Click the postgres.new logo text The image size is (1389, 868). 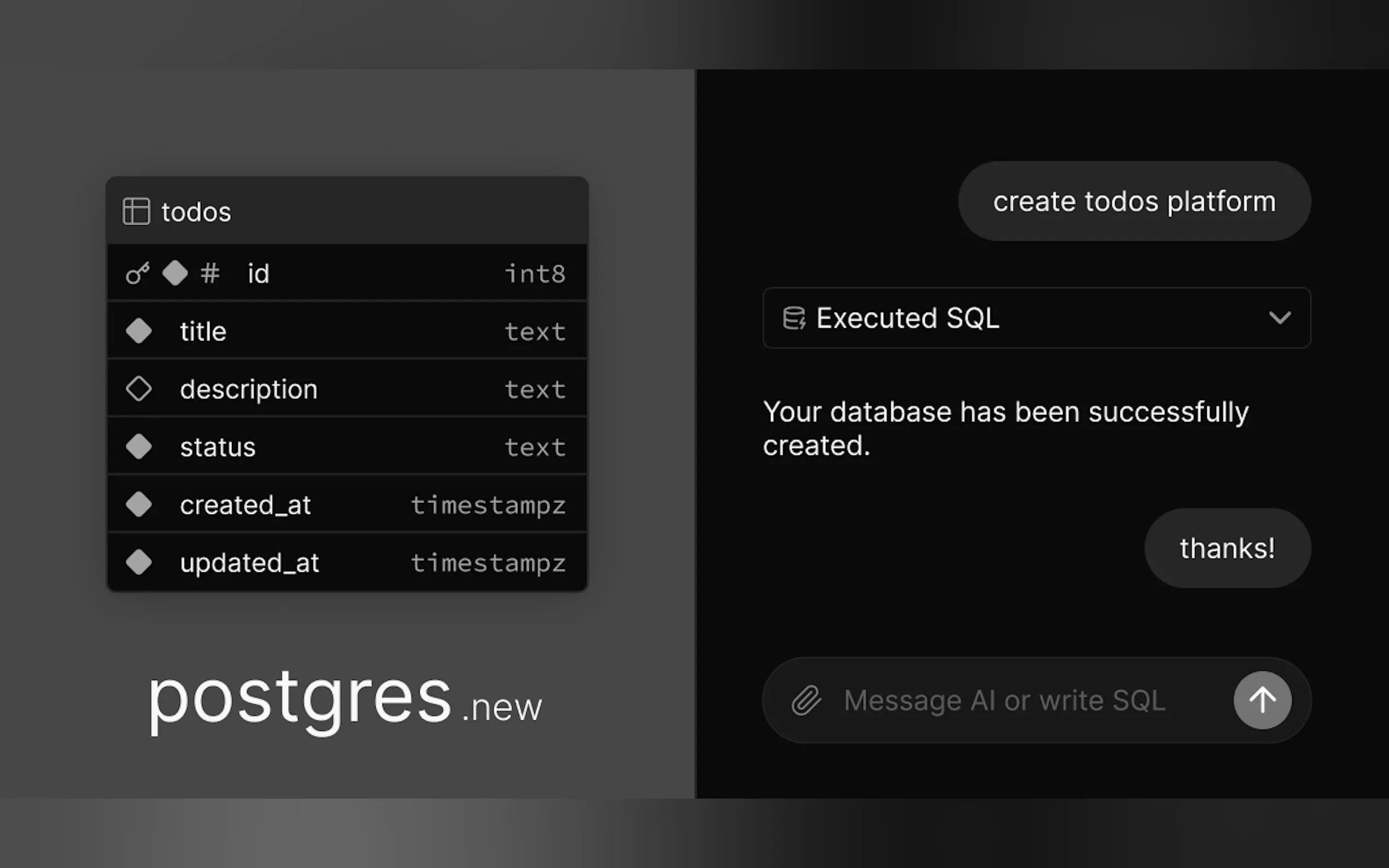coord(345,700)
